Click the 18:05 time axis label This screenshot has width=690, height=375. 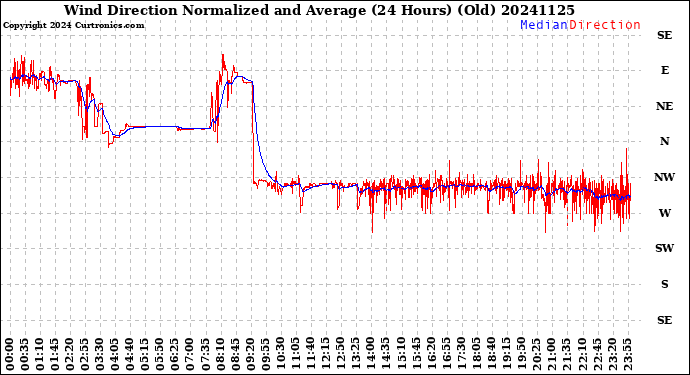click(x=477, y=354)
